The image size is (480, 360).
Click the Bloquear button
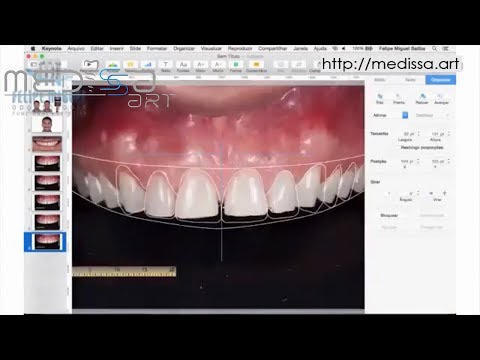click(x=389, y=215)
